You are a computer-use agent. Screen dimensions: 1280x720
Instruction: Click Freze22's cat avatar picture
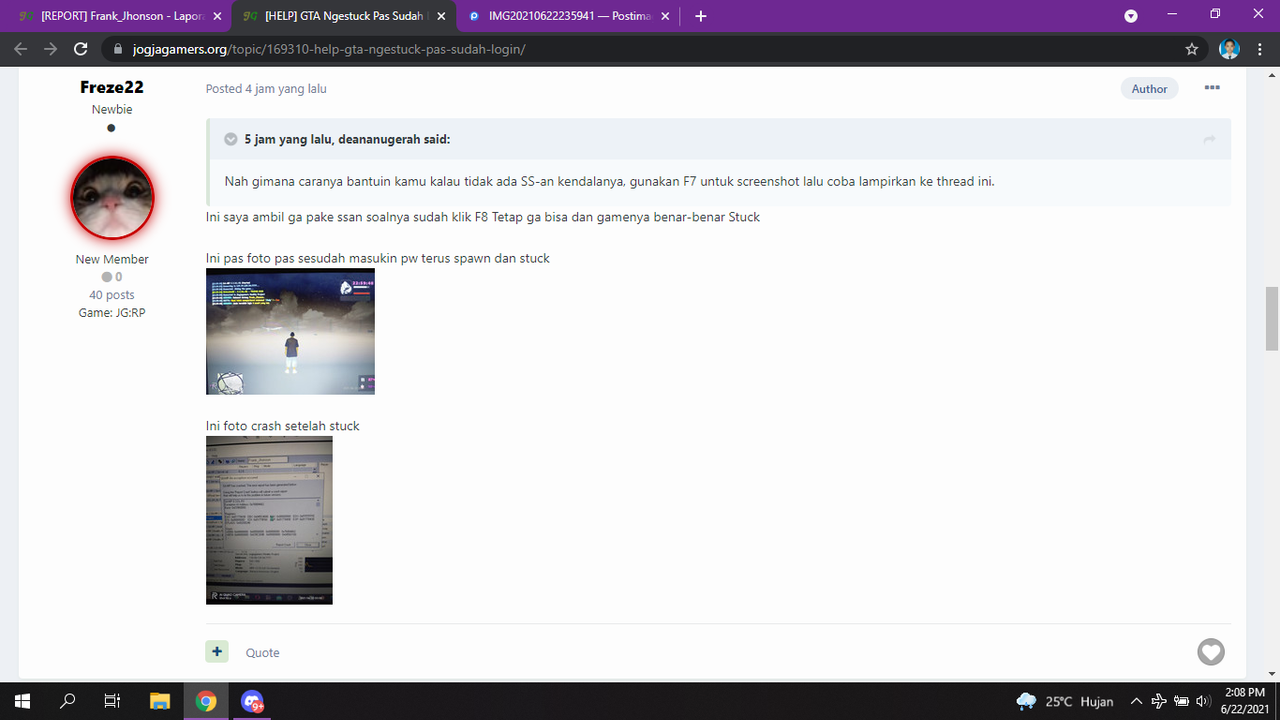(112, 198)
